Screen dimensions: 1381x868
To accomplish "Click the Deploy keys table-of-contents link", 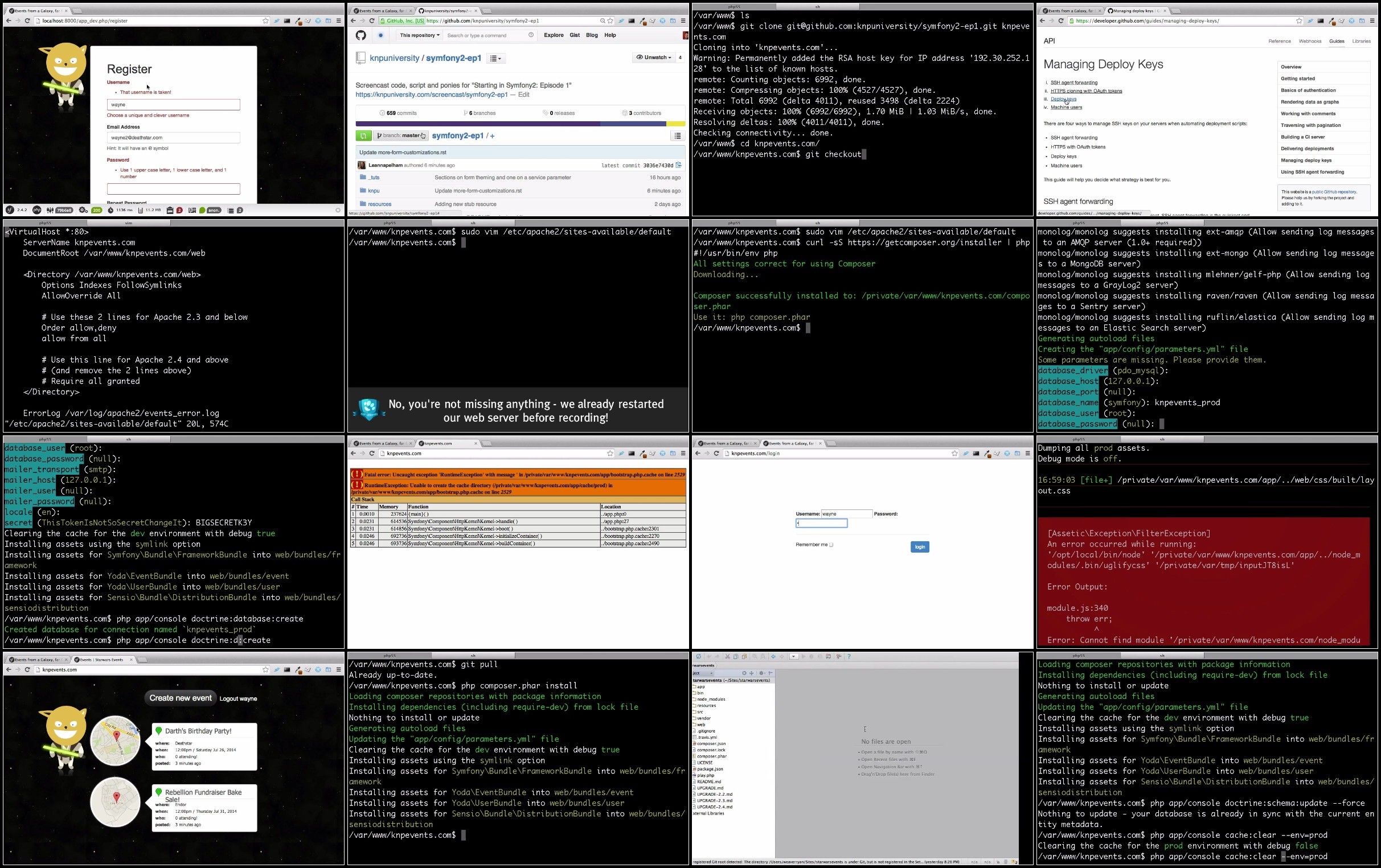I will tap(1063, 99).
